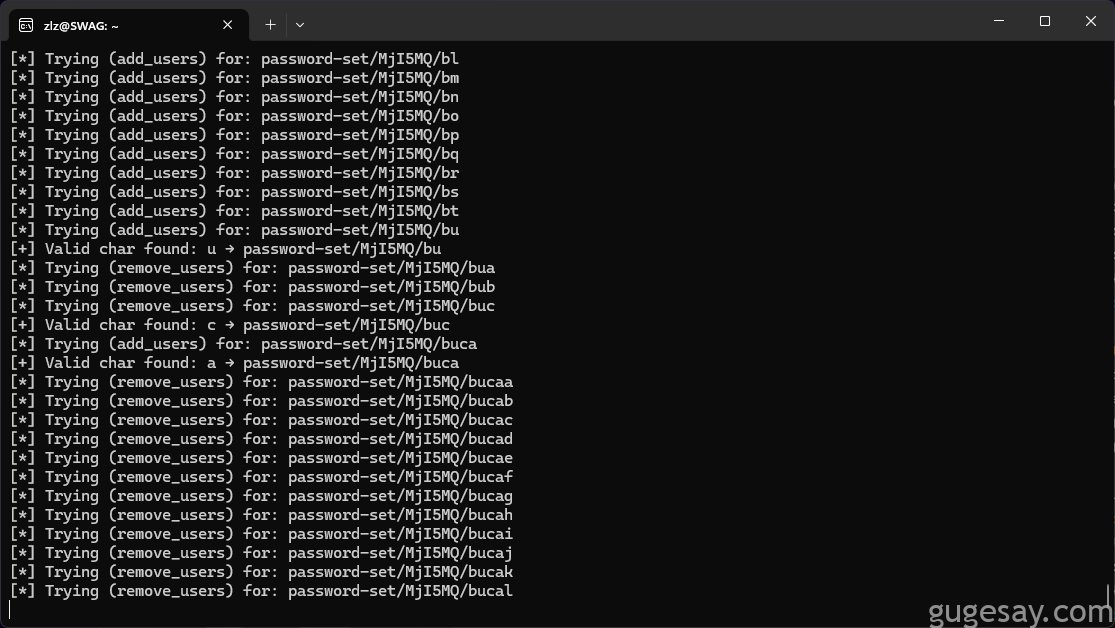Close the terminal window
The width and height of the screenshot is (1115, 628).
coord(1091,21)
